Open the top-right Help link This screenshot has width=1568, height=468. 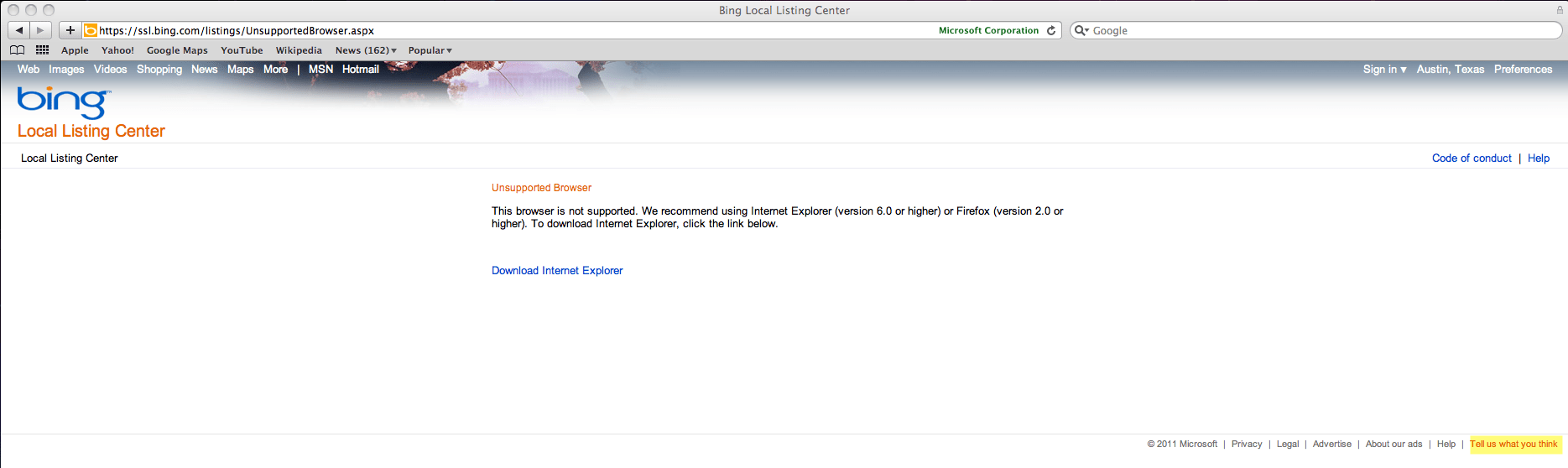pyautogui.click(x=1539, y=159)
